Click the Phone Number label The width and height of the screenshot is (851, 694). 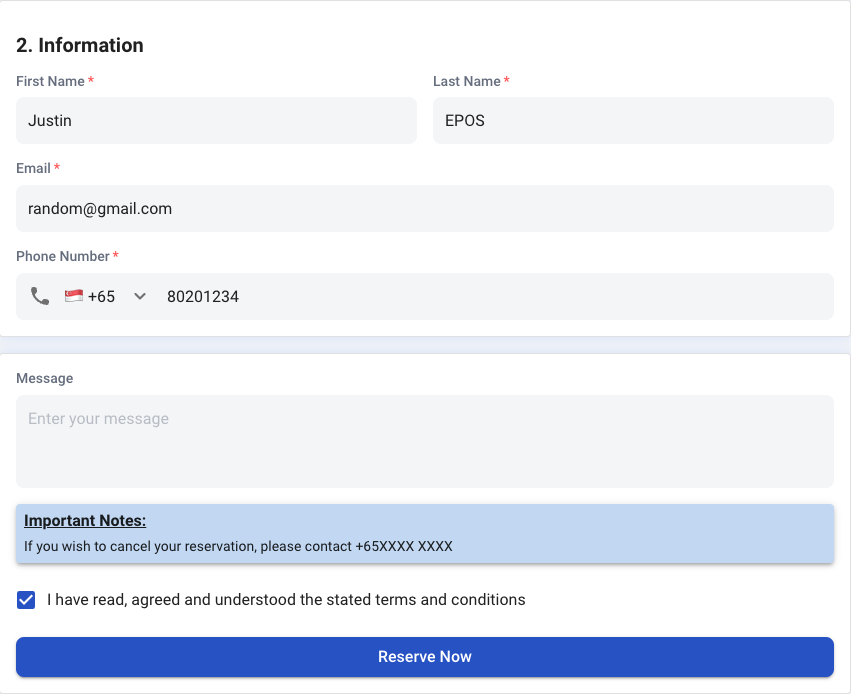tap(63, 256)
